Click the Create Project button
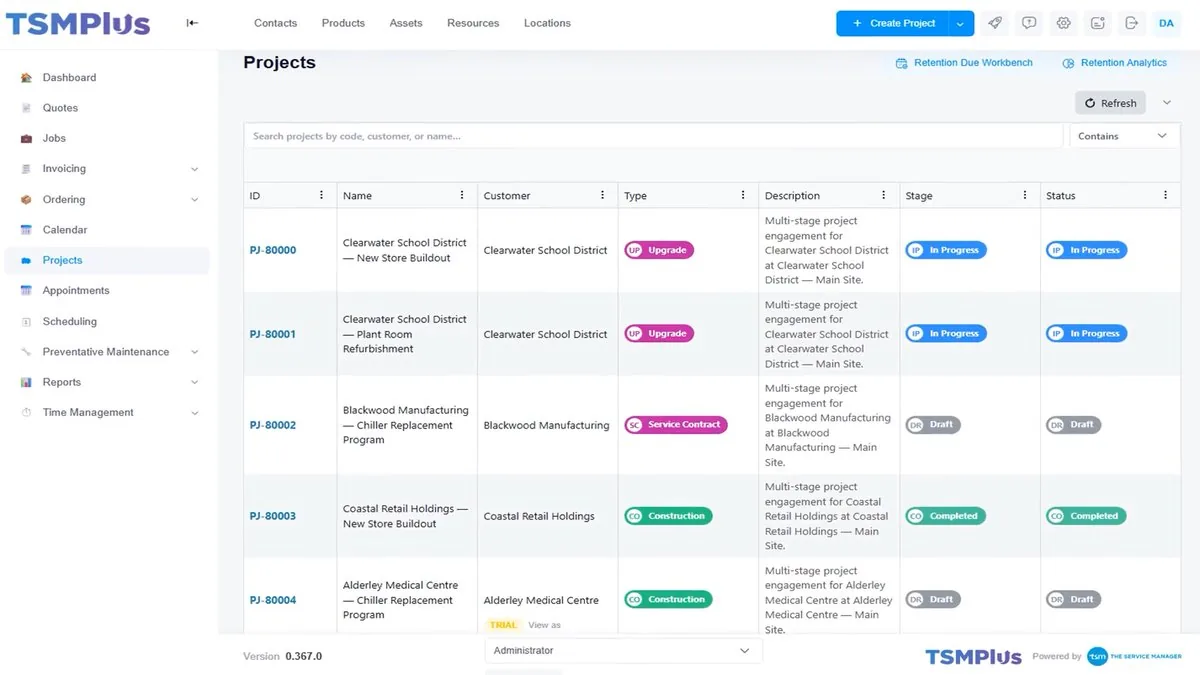1200x675 pixels. 892,23
